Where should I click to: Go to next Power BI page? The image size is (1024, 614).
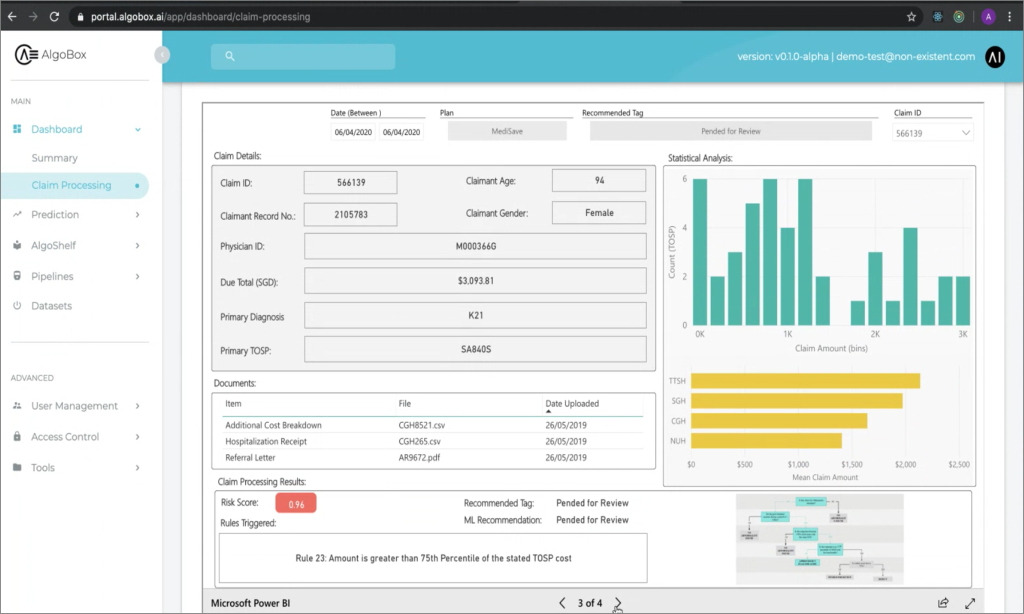(x=618, y=603)
